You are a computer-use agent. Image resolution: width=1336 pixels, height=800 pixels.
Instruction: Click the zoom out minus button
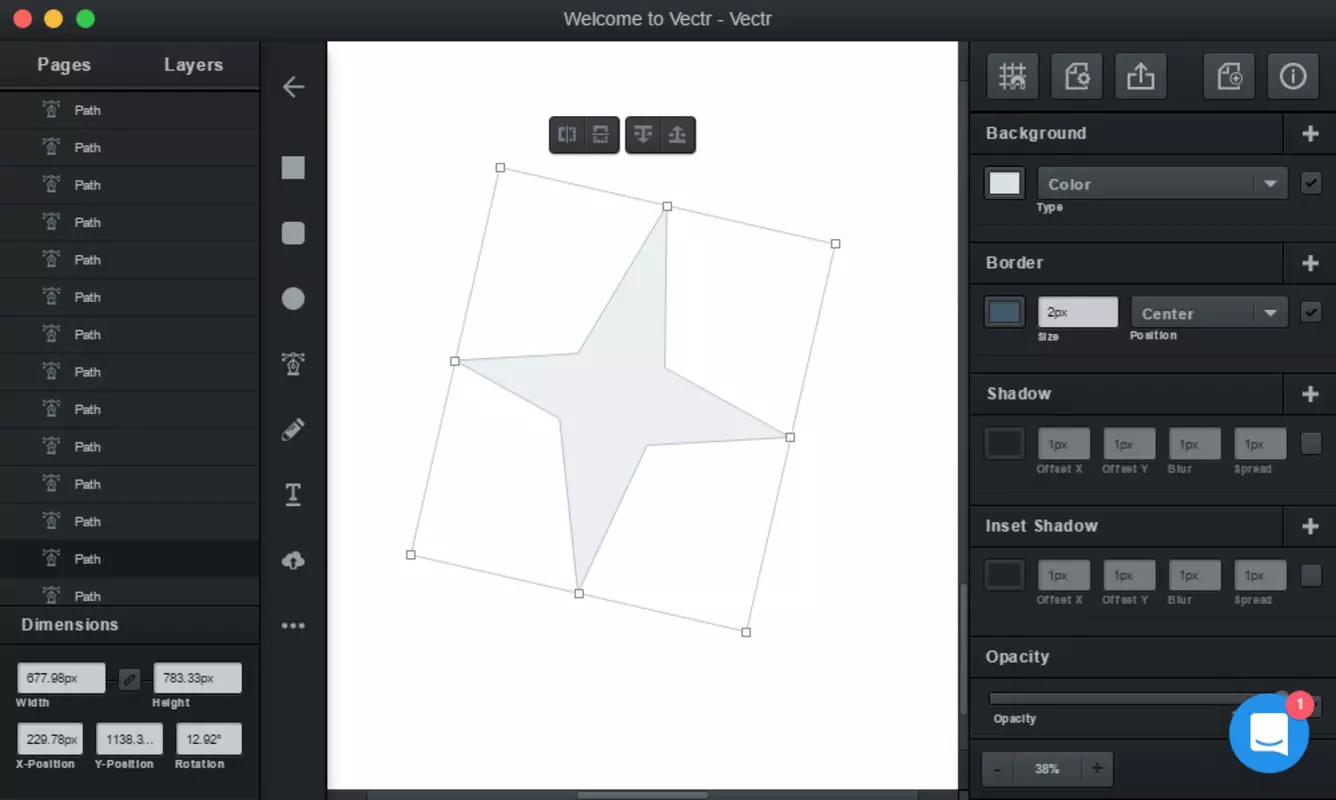(997, 769)
